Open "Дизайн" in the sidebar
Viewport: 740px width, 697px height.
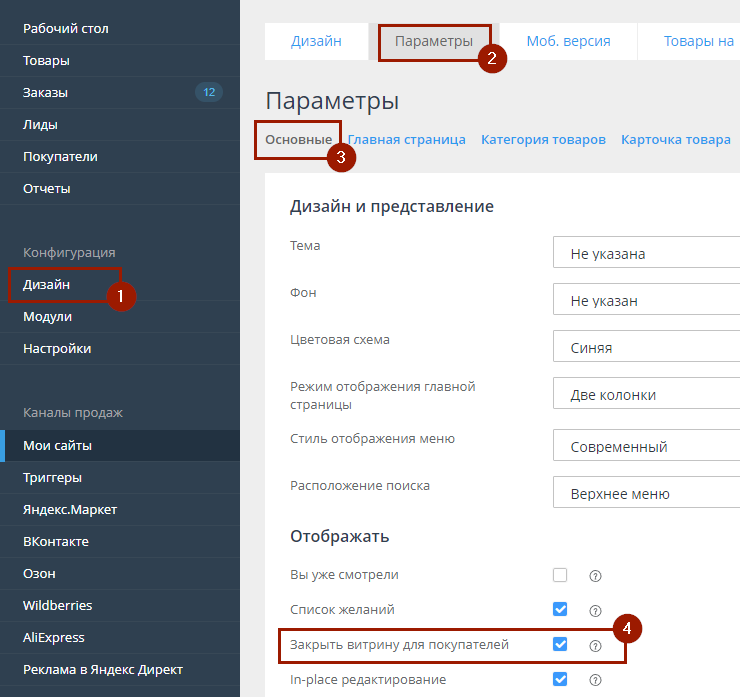click(47, 285)
